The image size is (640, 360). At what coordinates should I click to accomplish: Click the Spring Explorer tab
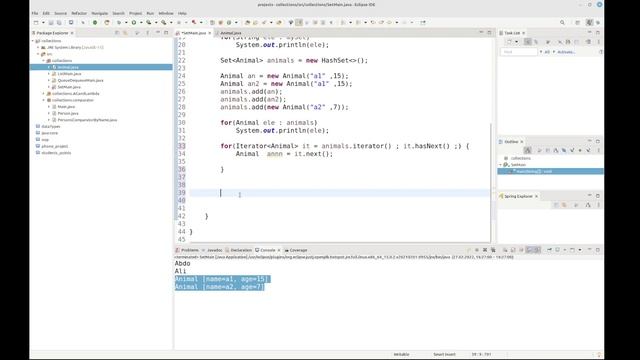518,196
